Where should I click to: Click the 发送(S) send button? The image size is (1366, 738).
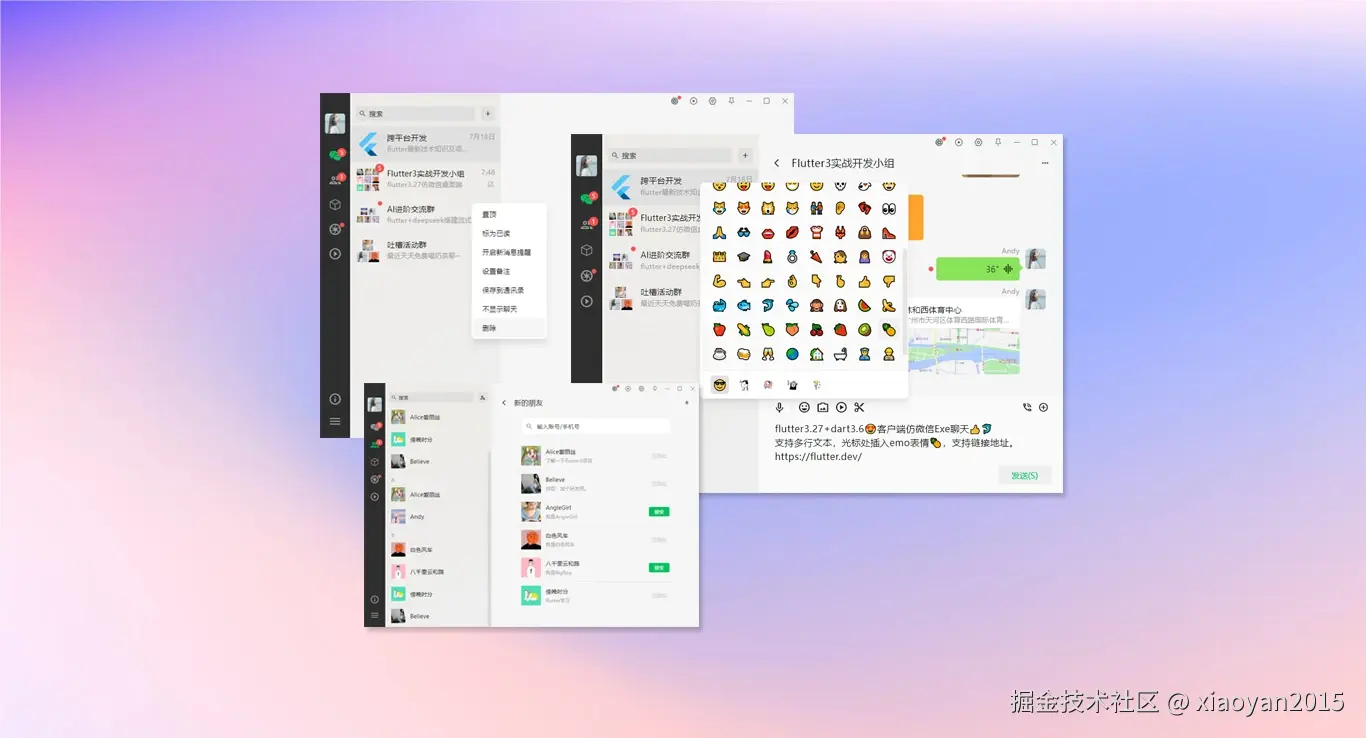point(1025,475)
